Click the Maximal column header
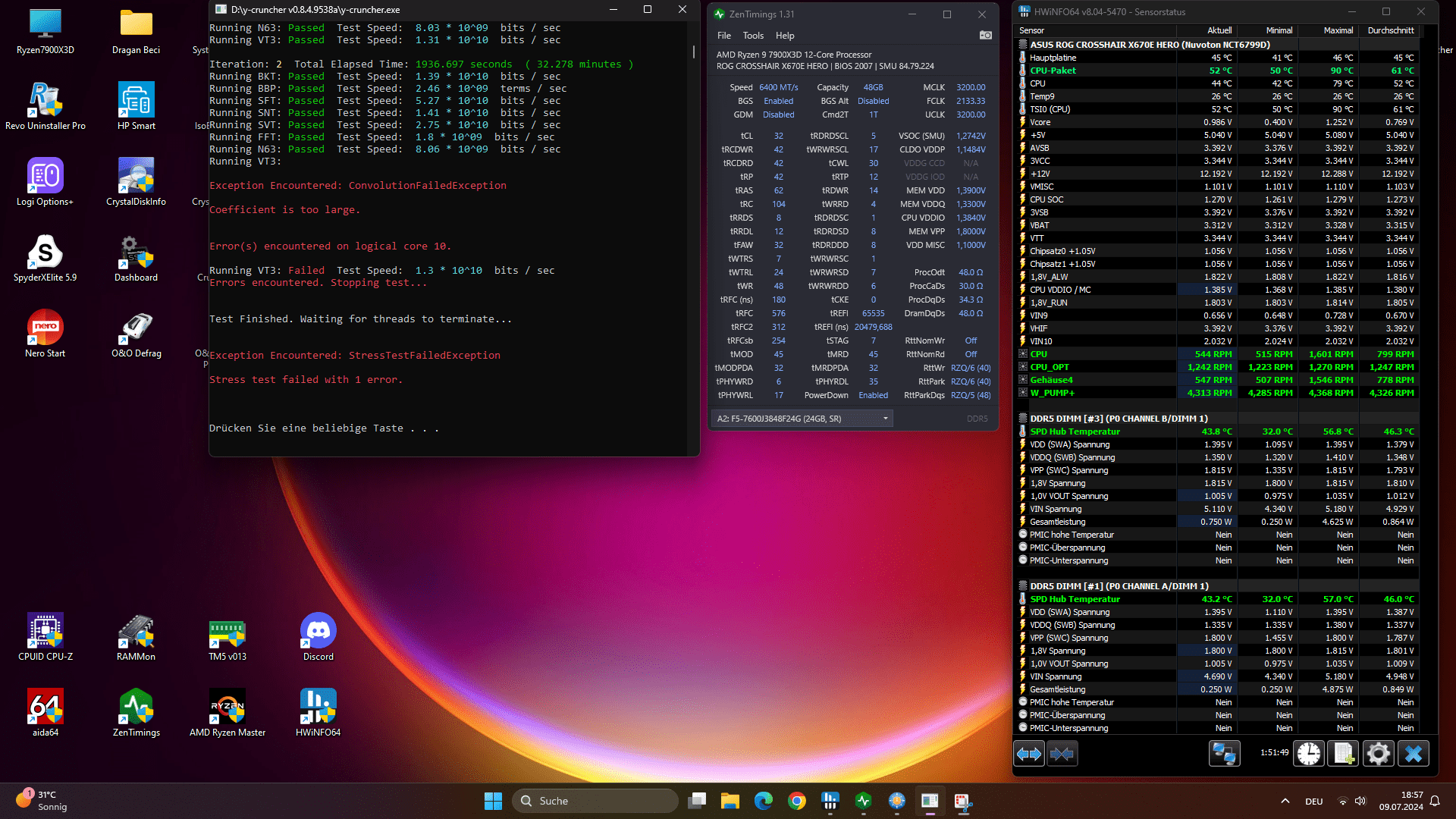The width and height of the screenshot is (1456, 819). tap(1338, 30)
